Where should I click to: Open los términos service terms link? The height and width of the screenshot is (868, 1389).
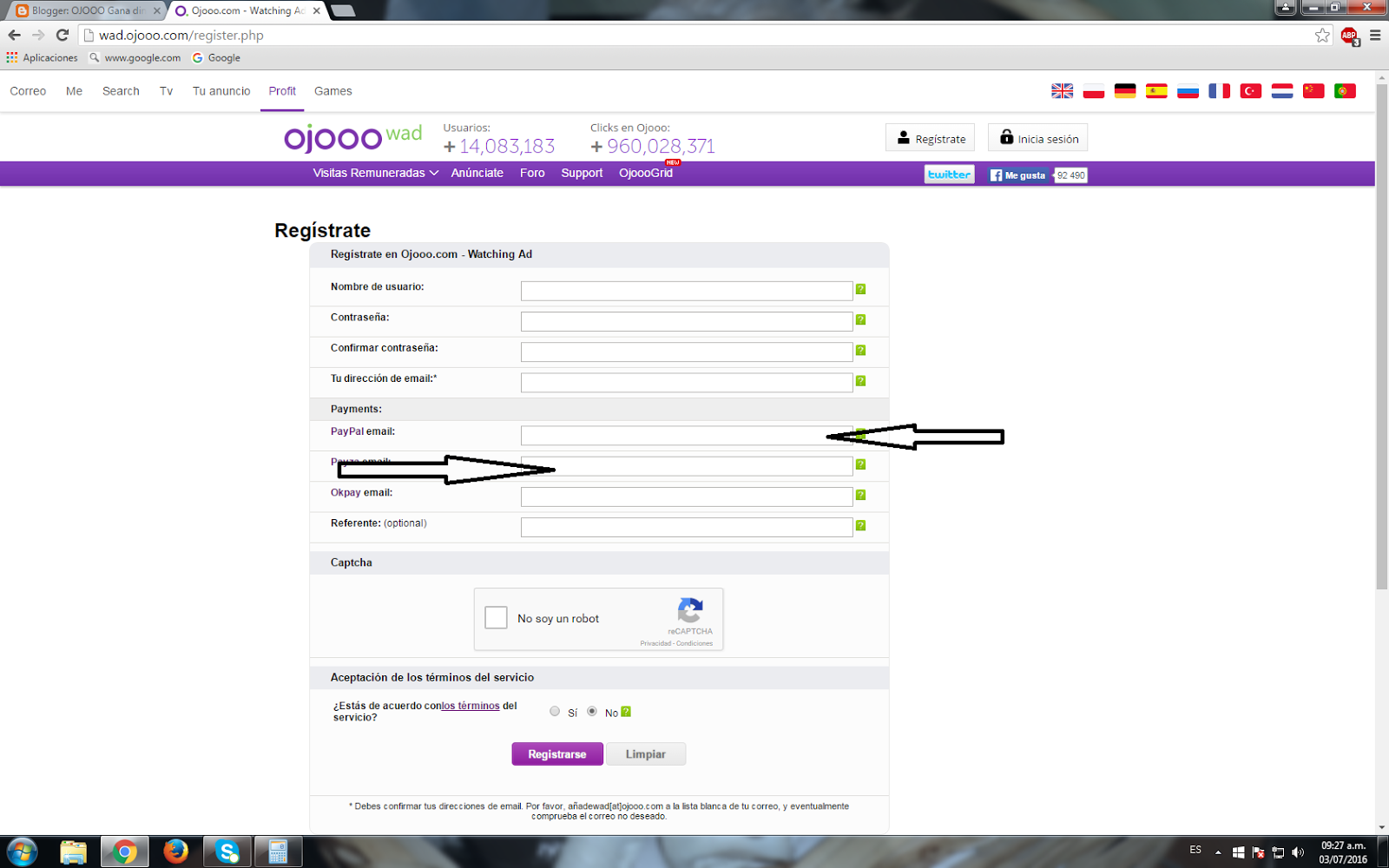pyautogui.click(x=469, y=706)
